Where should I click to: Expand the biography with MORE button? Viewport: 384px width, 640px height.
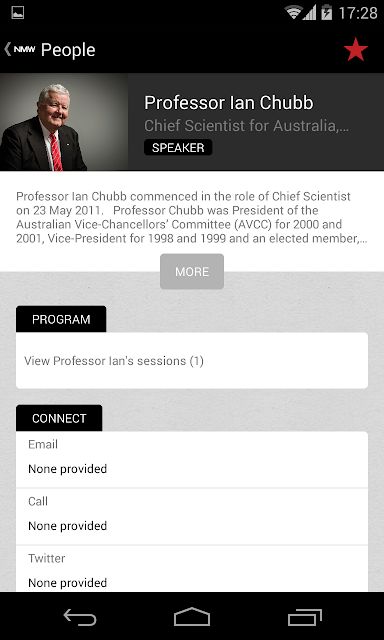pos(192,271)
